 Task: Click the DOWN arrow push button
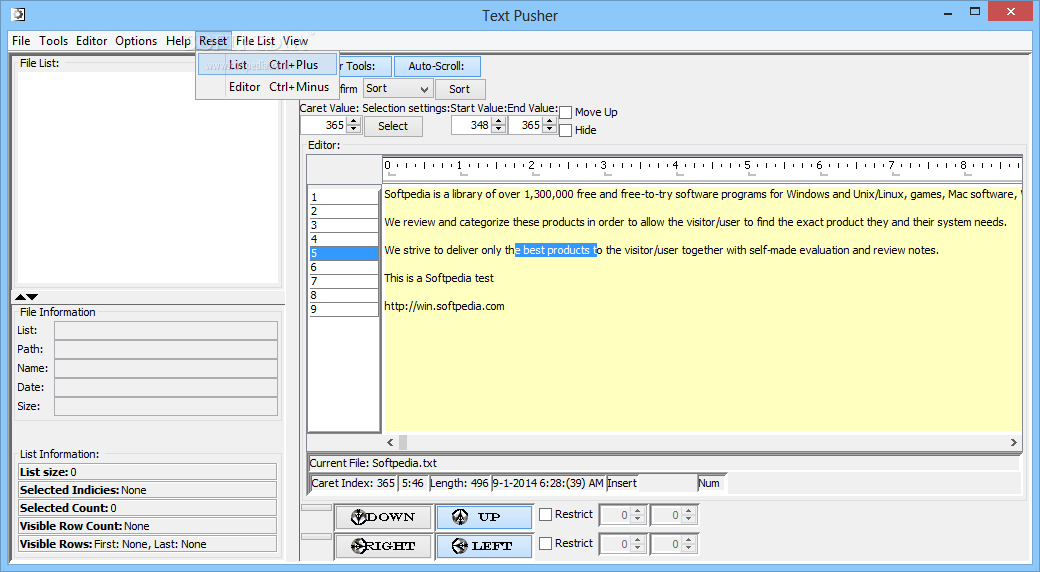[383, 517]
